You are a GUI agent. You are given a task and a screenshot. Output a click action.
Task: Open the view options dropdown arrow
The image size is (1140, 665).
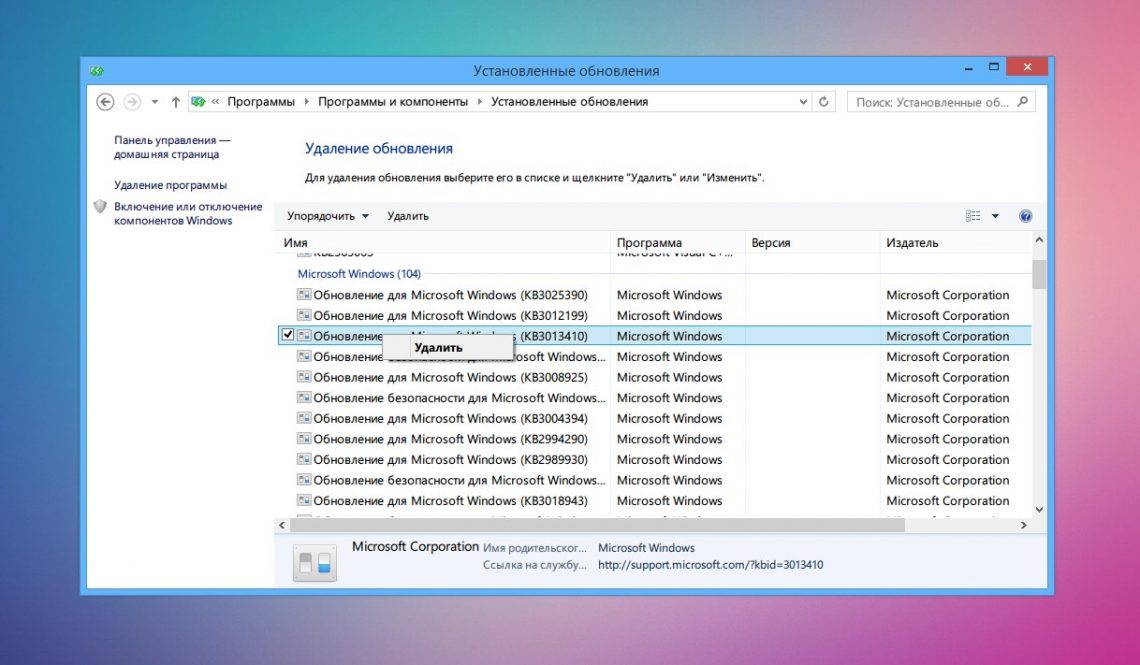click(x=995, y=216)
